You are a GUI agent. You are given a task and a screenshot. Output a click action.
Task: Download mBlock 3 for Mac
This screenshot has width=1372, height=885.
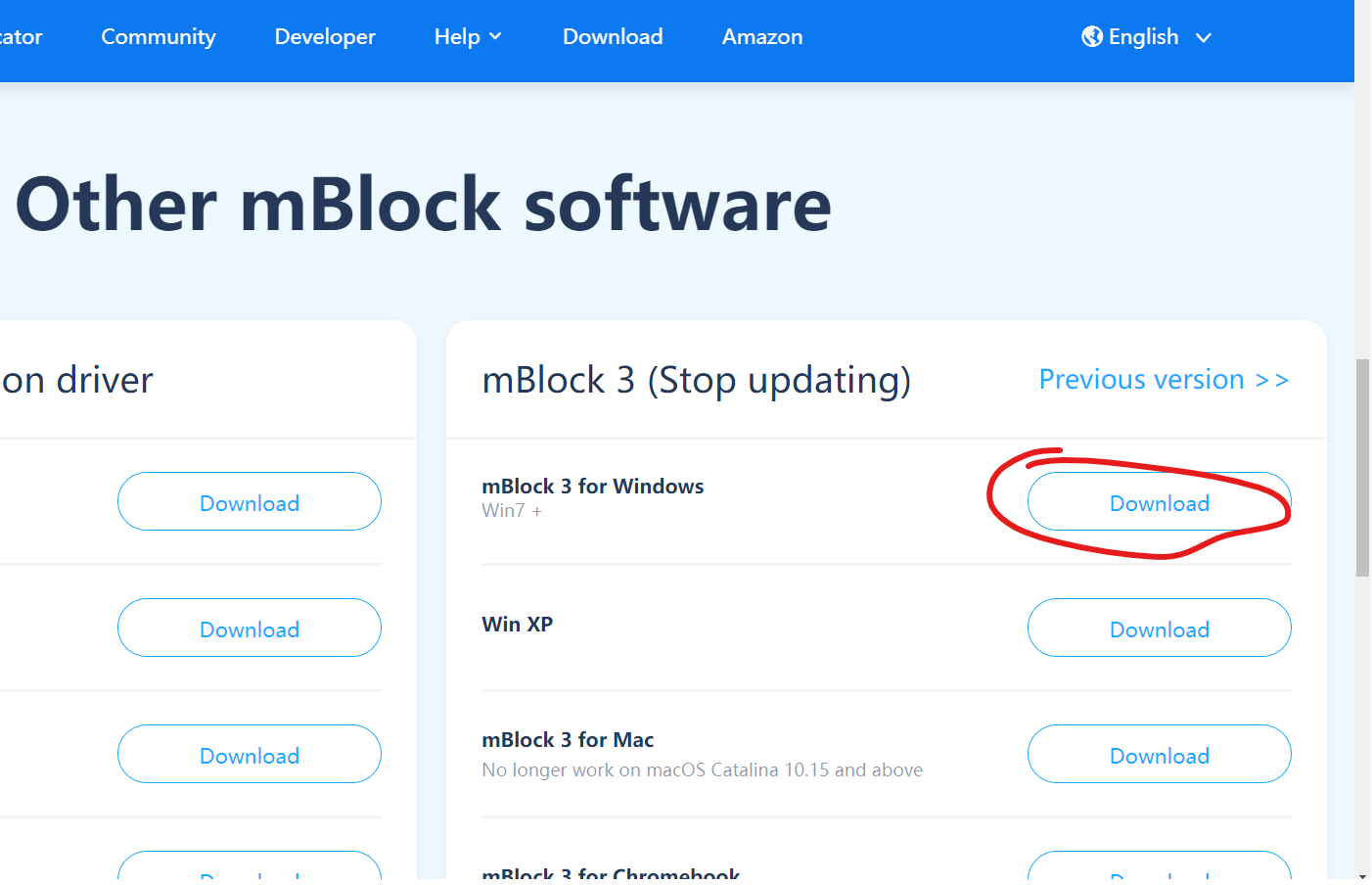point(1160,755)
